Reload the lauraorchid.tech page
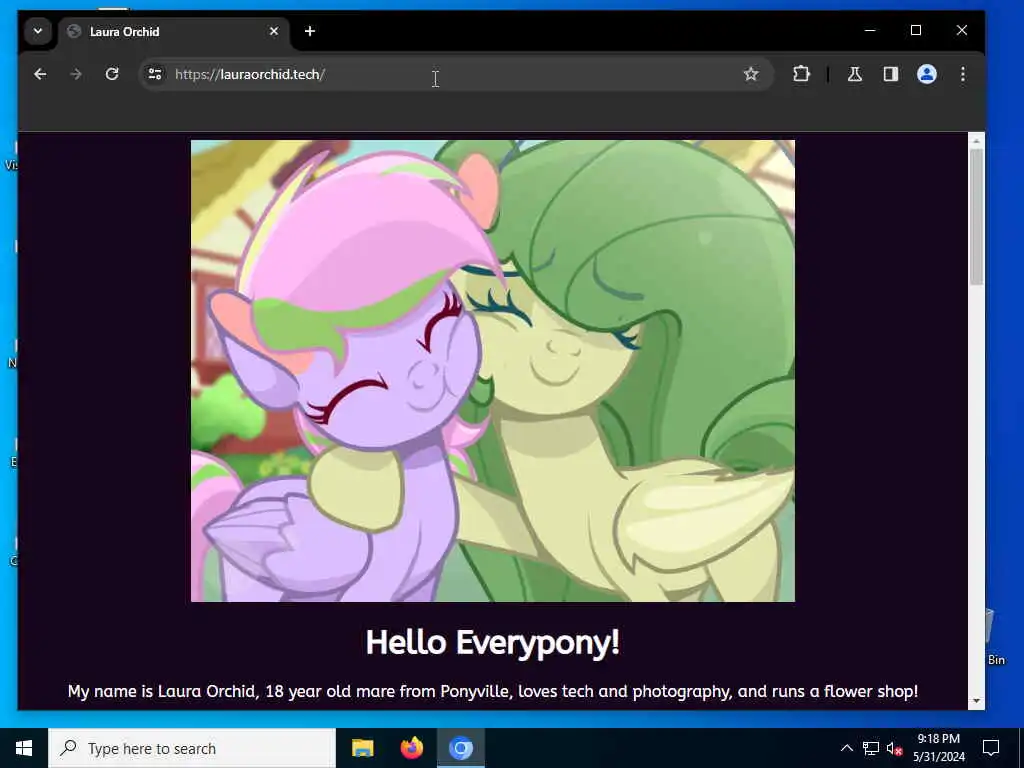Viewport: 1024px width, 768px height. [x=112, y=74]
